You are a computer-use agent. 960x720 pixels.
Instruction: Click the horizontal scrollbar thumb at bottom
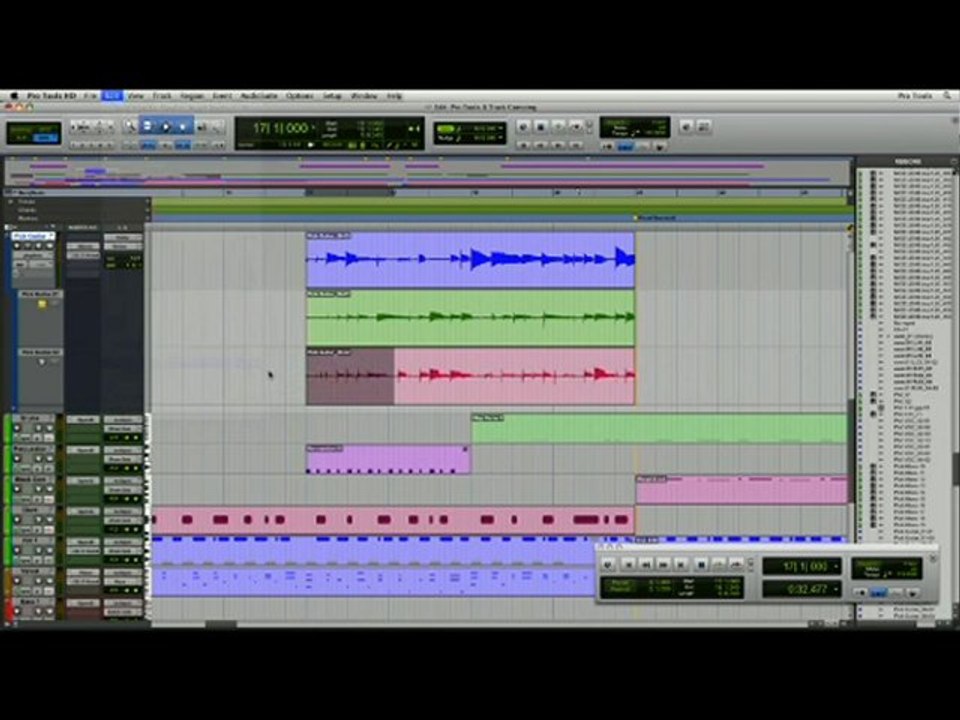221,624
